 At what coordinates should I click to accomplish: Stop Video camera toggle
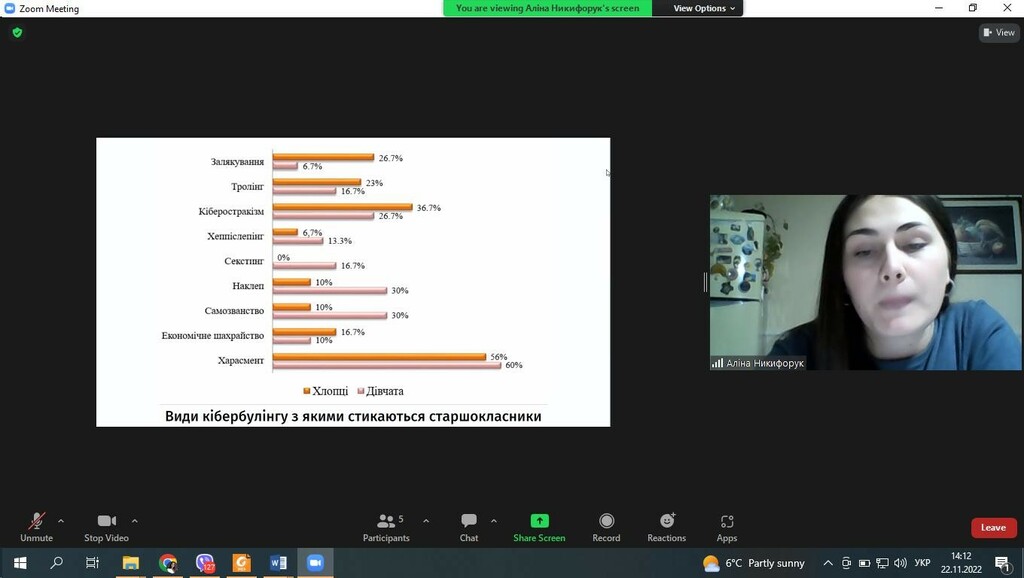106,526
